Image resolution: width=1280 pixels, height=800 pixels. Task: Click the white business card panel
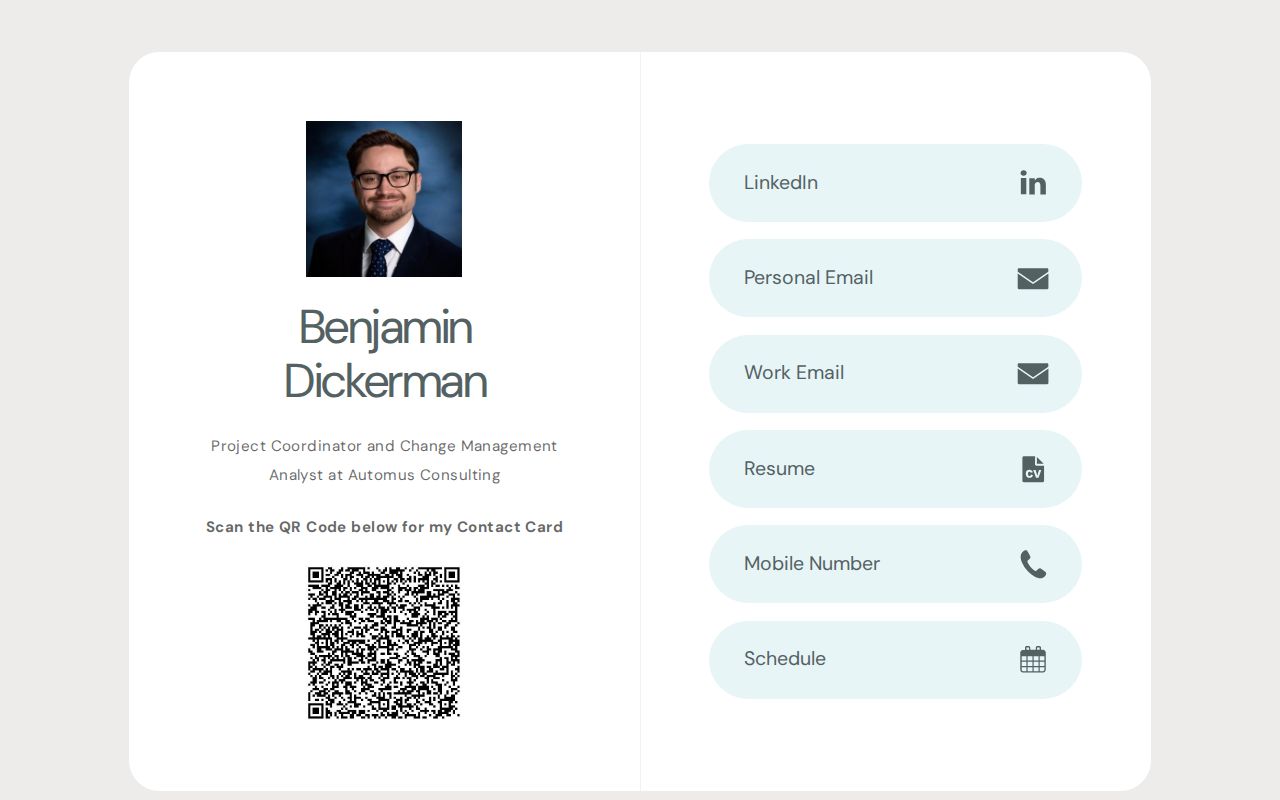385,760
